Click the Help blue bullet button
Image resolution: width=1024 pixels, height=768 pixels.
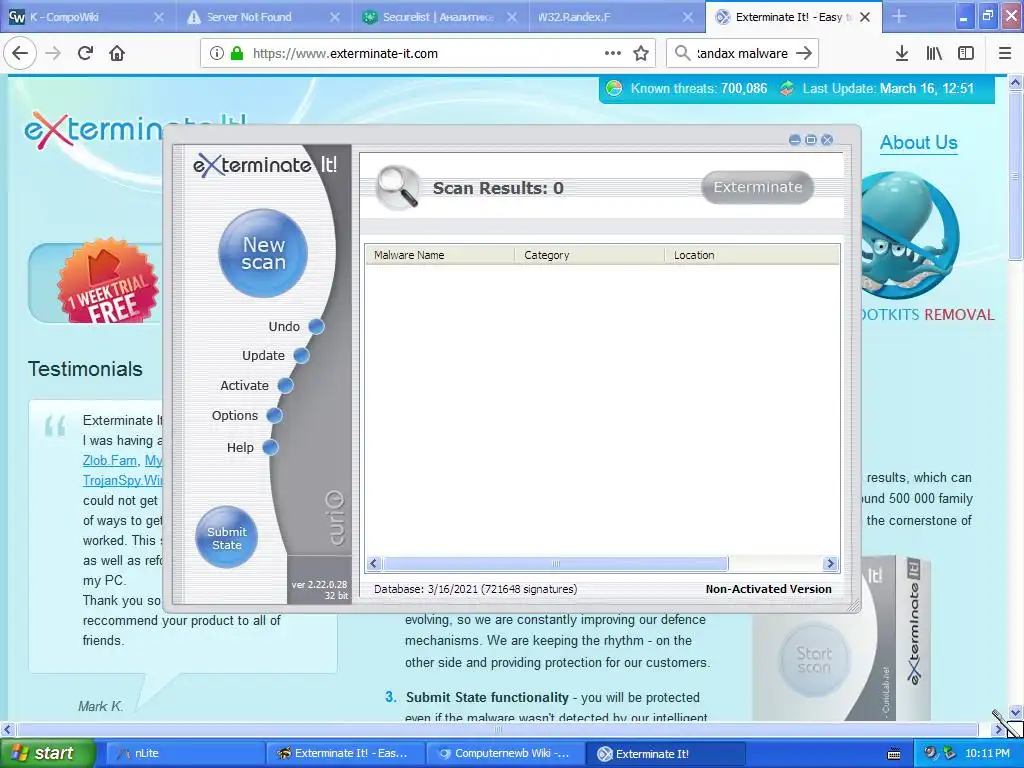click(270, 447)
